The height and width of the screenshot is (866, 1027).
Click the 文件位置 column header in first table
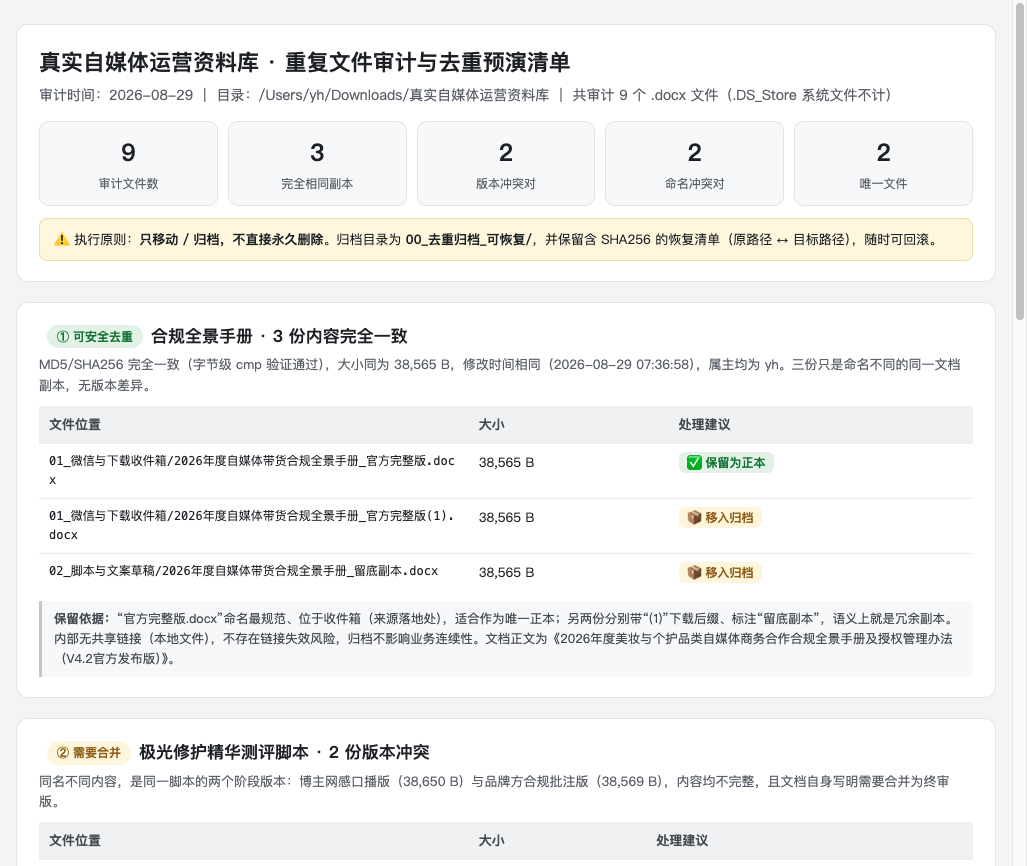point(75,424)
